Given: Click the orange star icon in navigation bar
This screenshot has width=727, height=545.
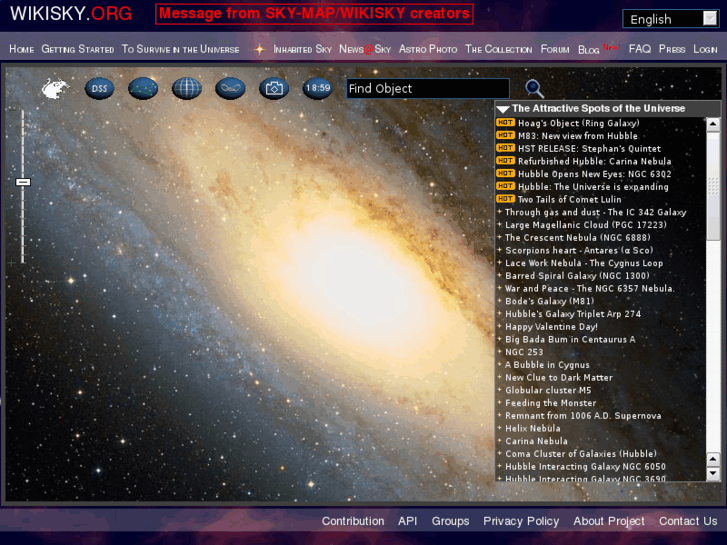Looking at the screenshot, I should pyautogui.click(x=259, y=49).
